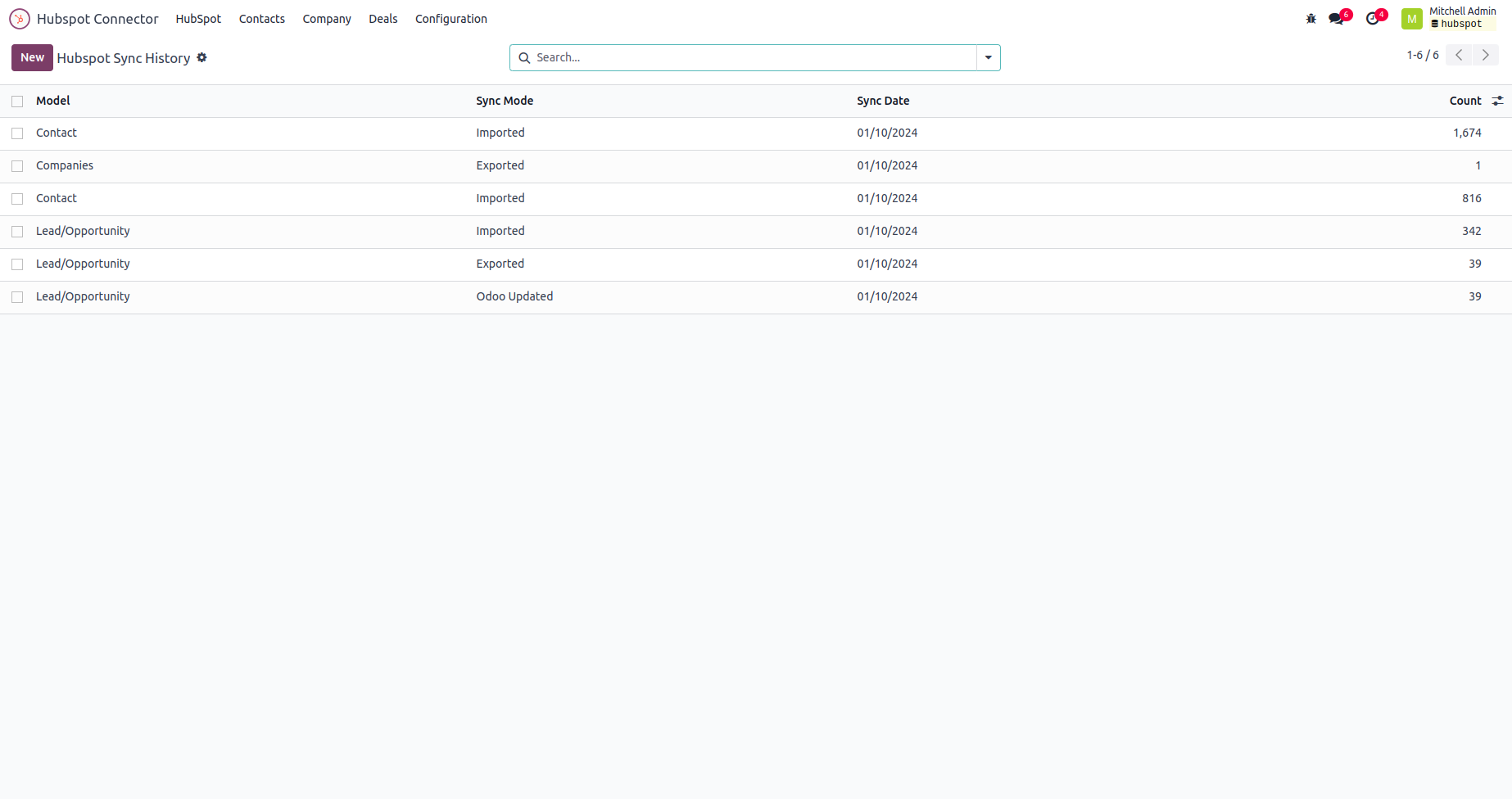Sort by the Count column header
The width and height of the screenshot is (1512, 799).
pos(1465,101)
